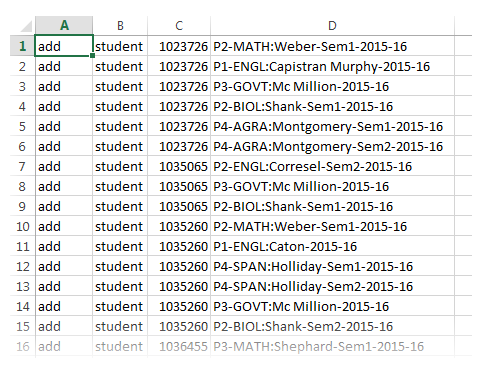Screen dimensions: 482x368
Task: Click student cell in row 2
Action: [120, 66]
